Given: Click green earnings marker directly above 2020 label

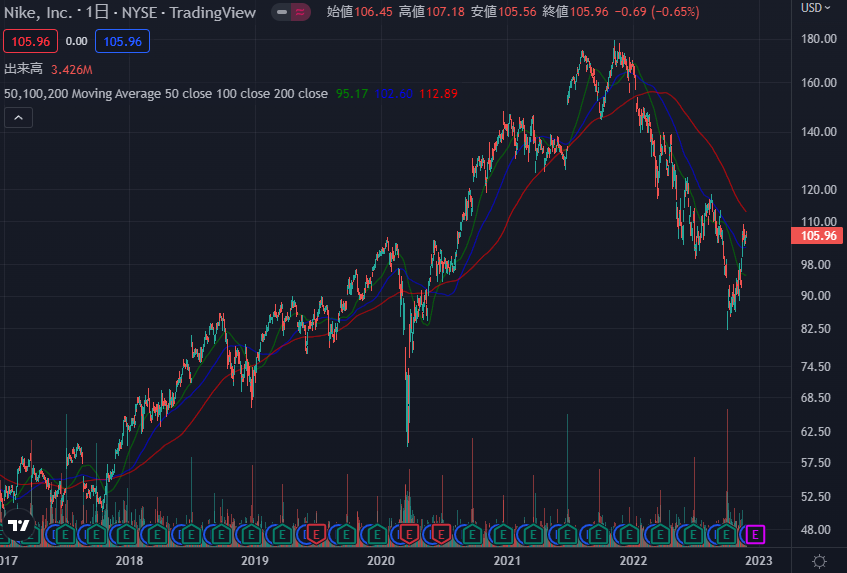Looking at the screenshot, I should 377,535.
